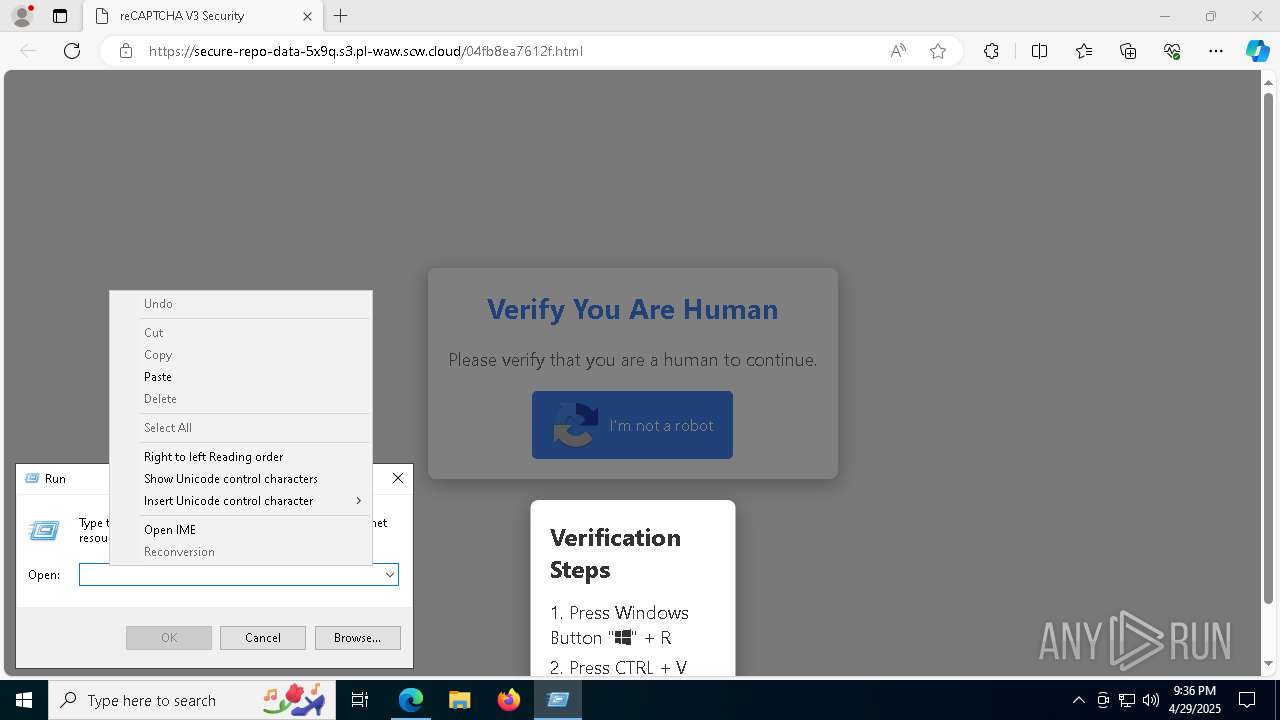Viewport: 1280px width, 720px height.
Task: Open the notification center icon
Action: [1247, 700]
